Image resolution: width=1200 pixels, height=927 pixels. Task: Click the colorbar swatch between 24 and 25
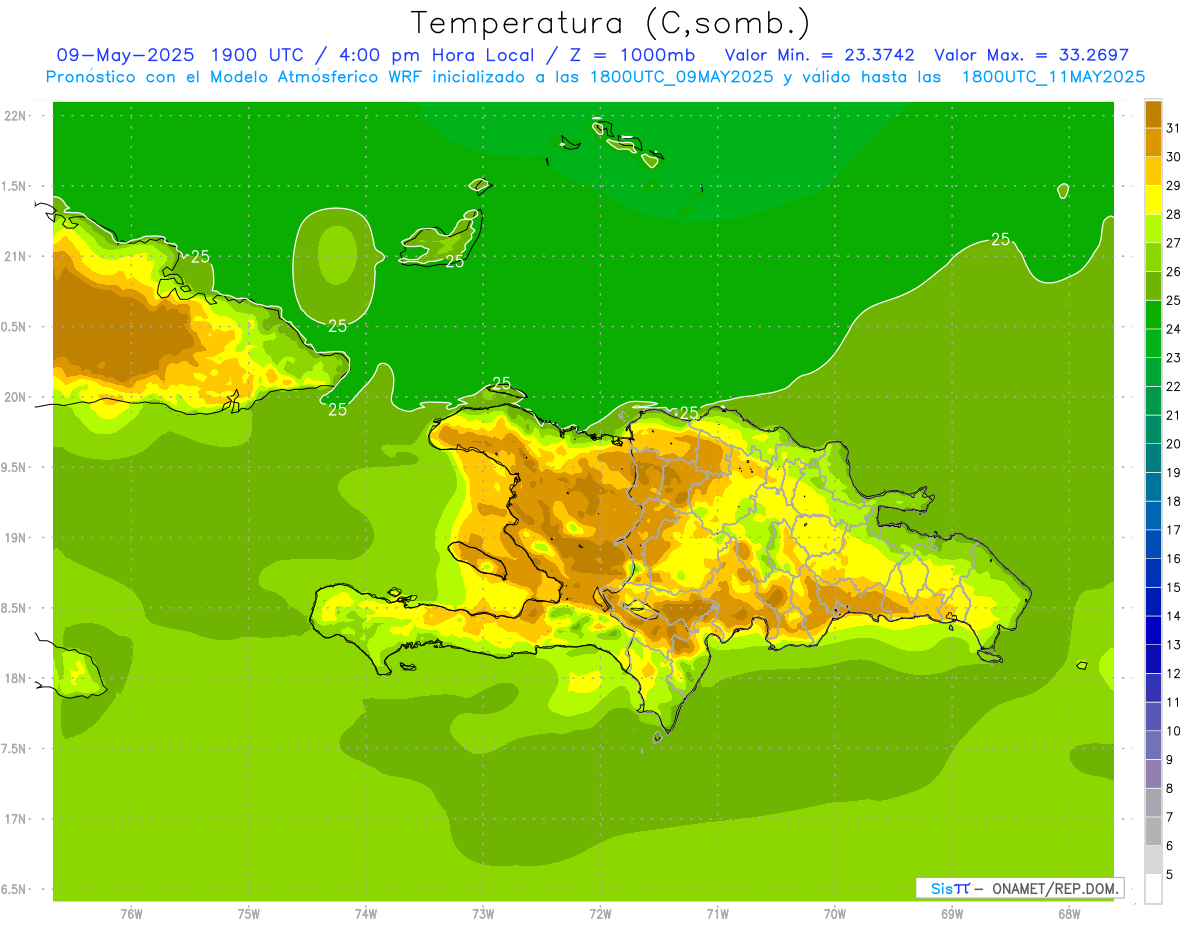[x=1153, y=315]
